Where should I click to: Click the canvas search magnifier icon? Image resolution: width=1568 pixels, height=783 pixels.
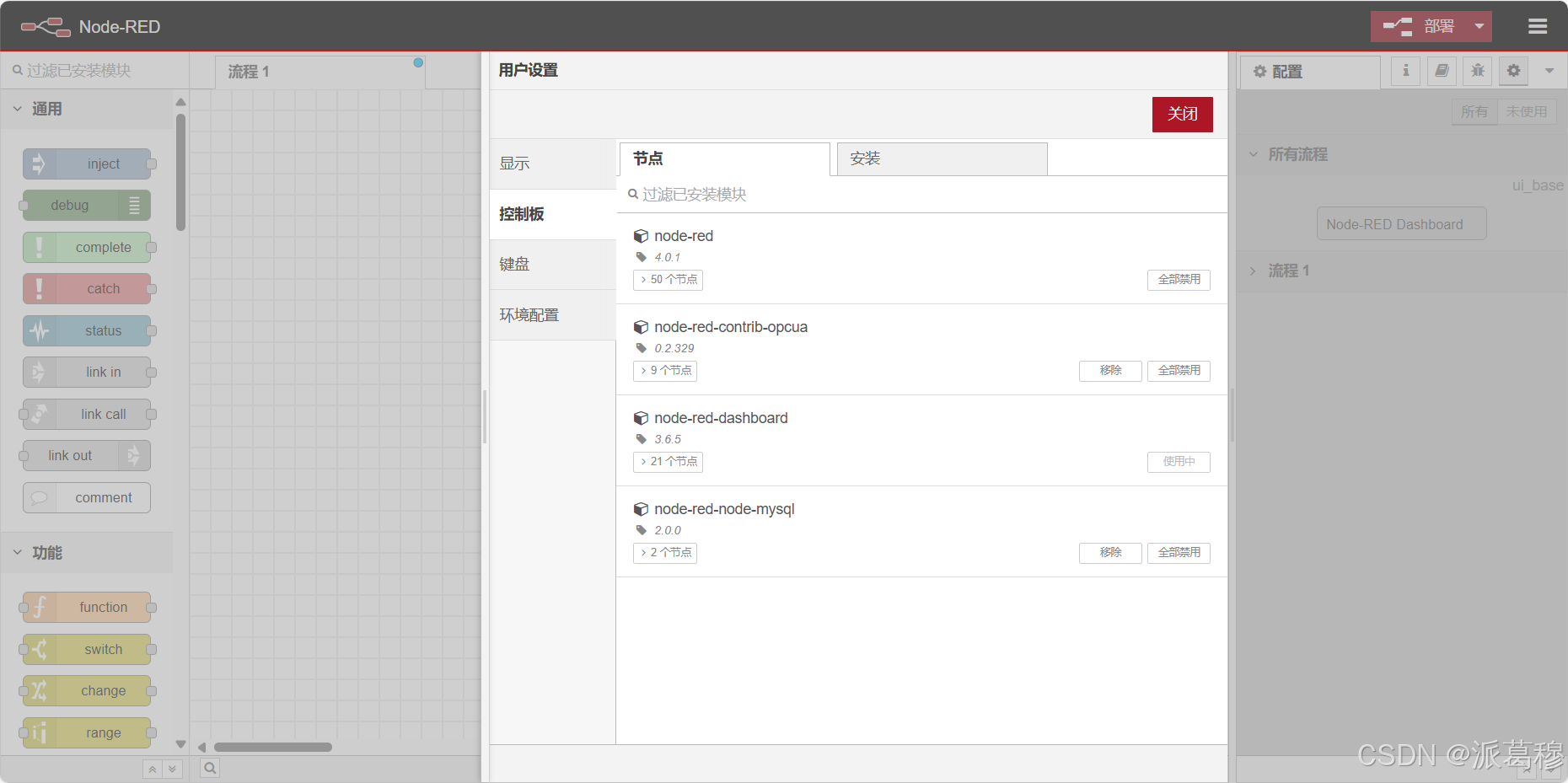click(210, 768)
